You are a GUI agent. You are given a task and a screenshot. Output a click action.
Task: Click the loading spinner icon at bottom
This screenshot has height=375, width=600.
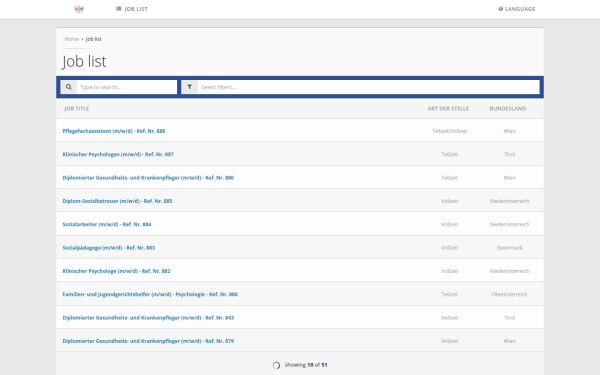pos(276,365)
